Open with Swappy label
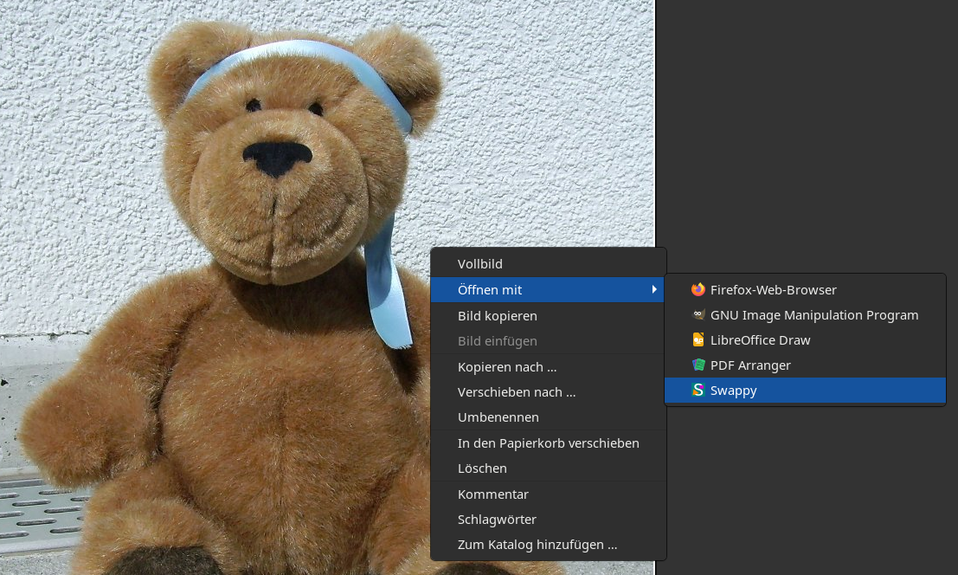 733,390
